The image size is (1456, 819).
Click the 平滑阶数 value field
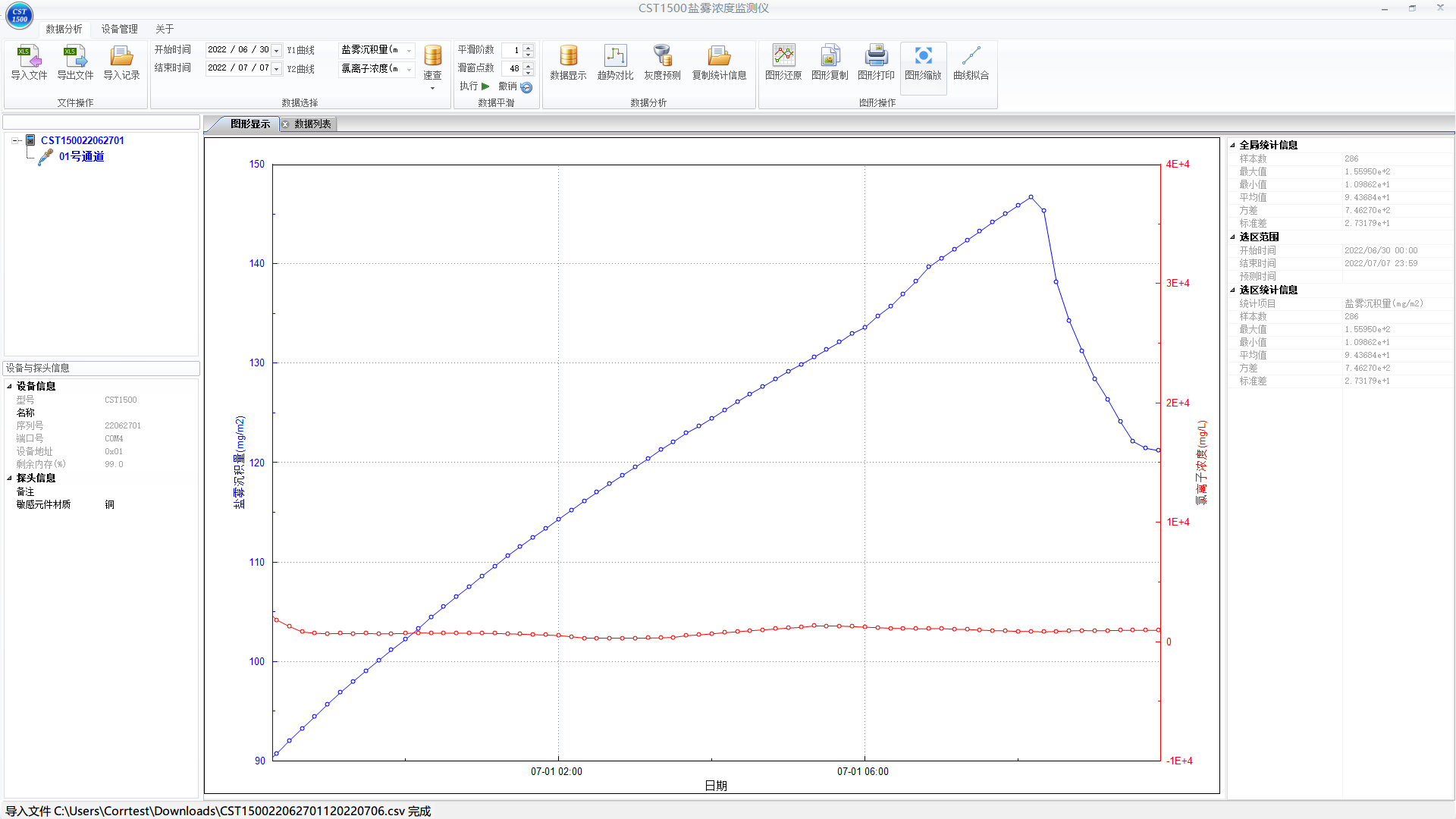pyautogui.click(x=512, y=50)
